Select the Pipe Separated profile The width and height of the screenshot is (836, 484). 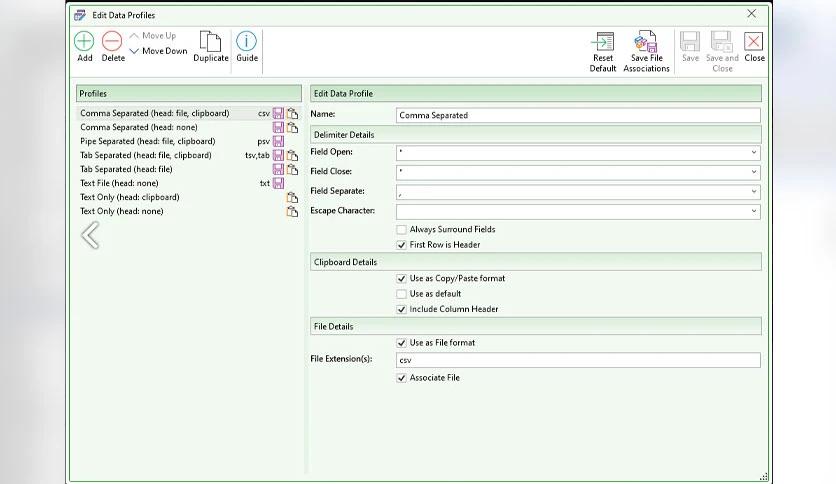(x=147, y=142)
